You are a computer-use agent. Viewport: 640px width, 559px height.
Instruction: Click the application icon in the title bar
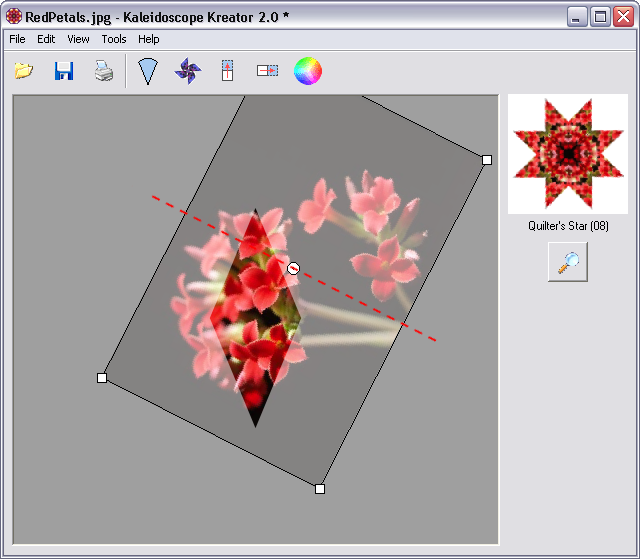[14, 16]
